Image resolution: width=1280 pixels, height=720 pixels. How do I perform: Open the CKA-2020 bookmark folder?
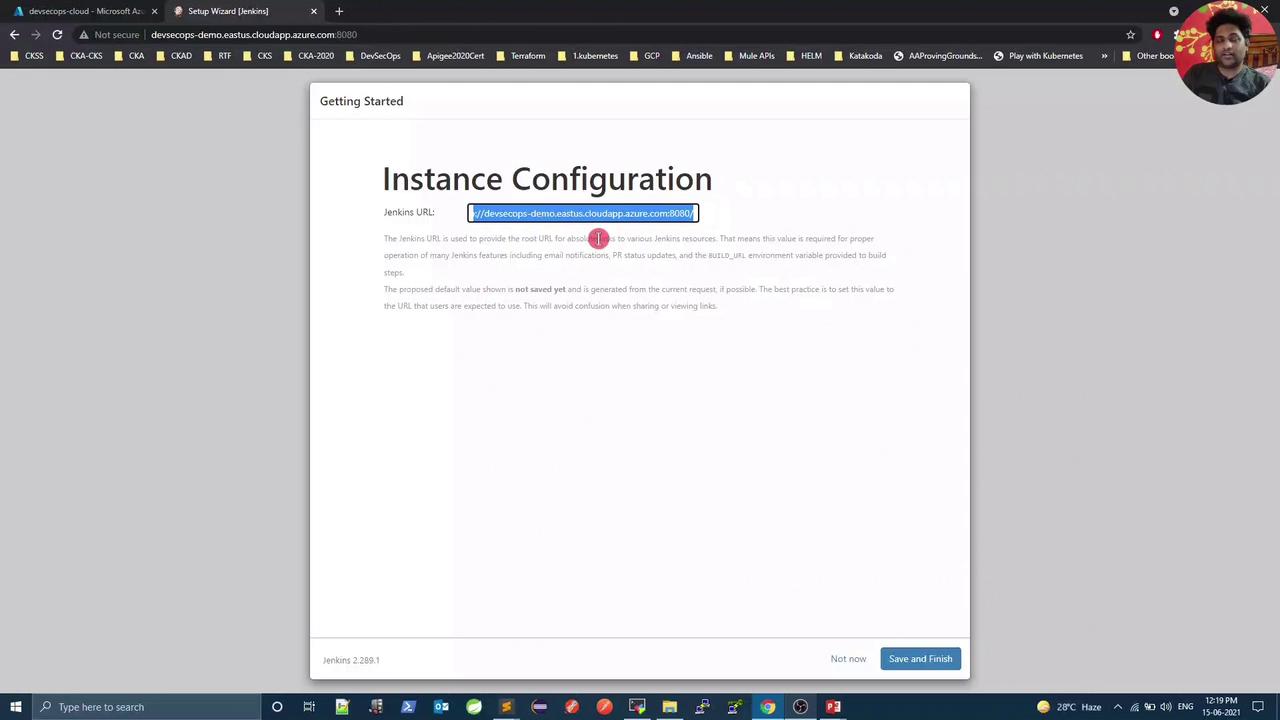[308, 56]
